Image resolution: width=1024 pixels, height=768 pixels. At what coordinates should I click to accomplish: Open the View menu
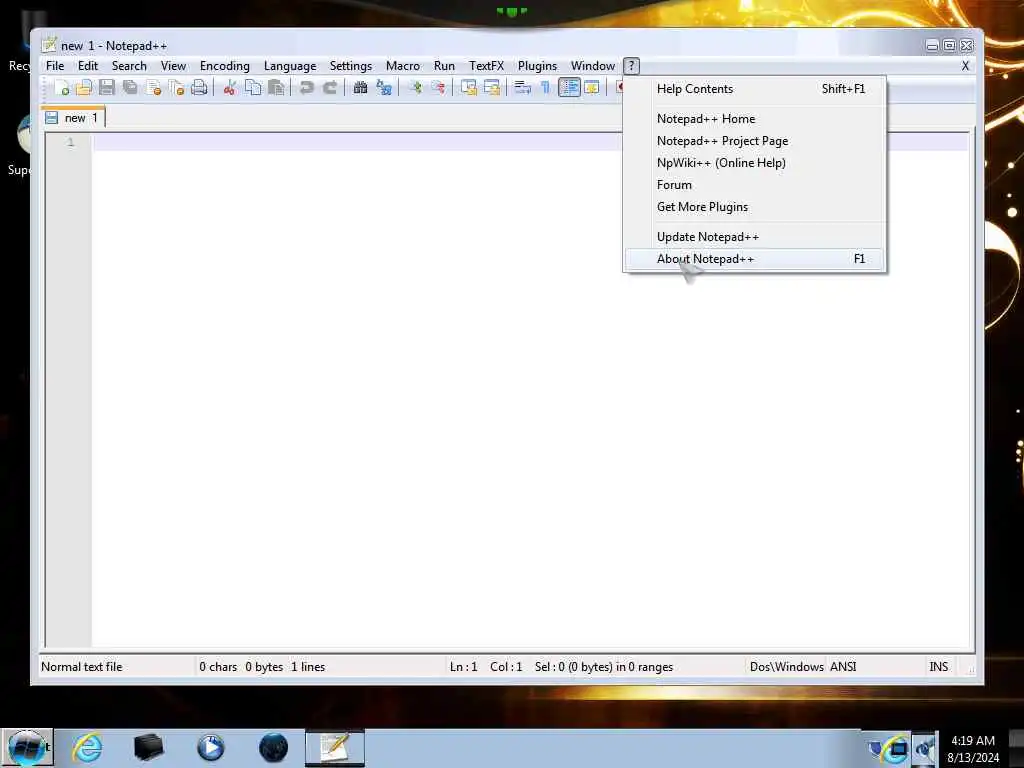click(x=173, y=66)
